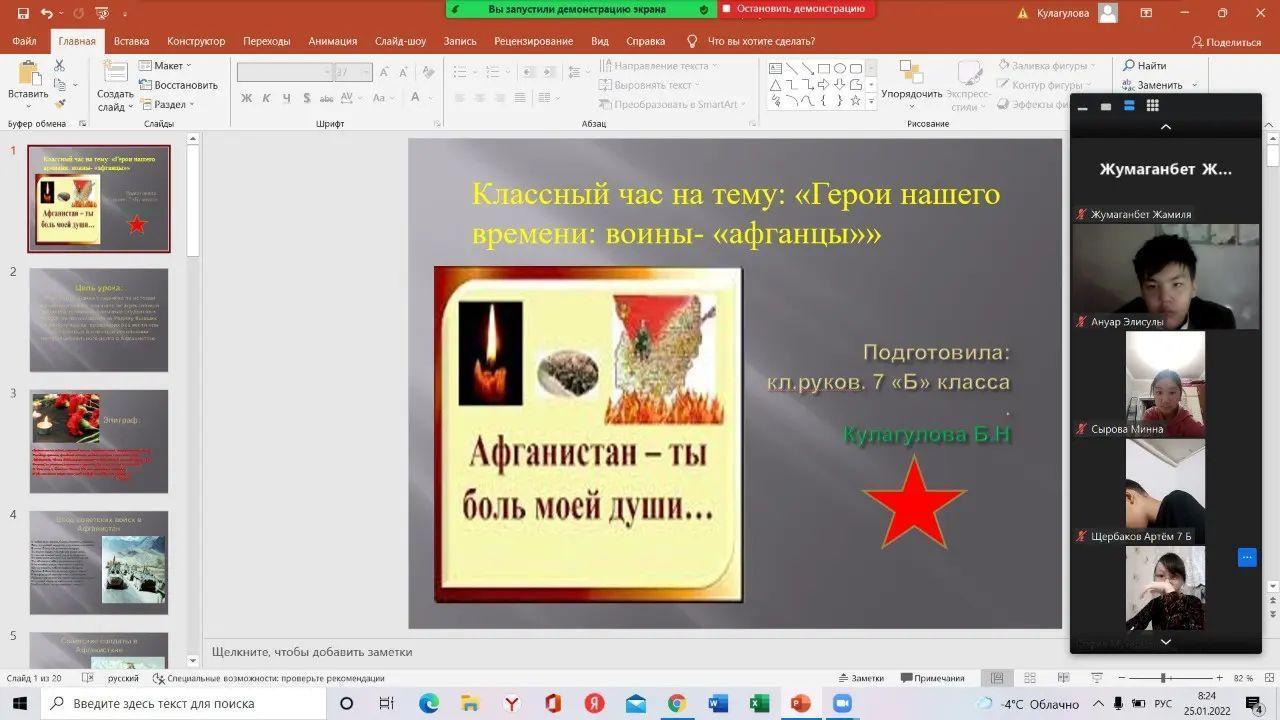Screen dimensions: 1280x720
Task: Open Zoom from the Windows taskbar
Action: pyautogui.click(x=841, y=703)
